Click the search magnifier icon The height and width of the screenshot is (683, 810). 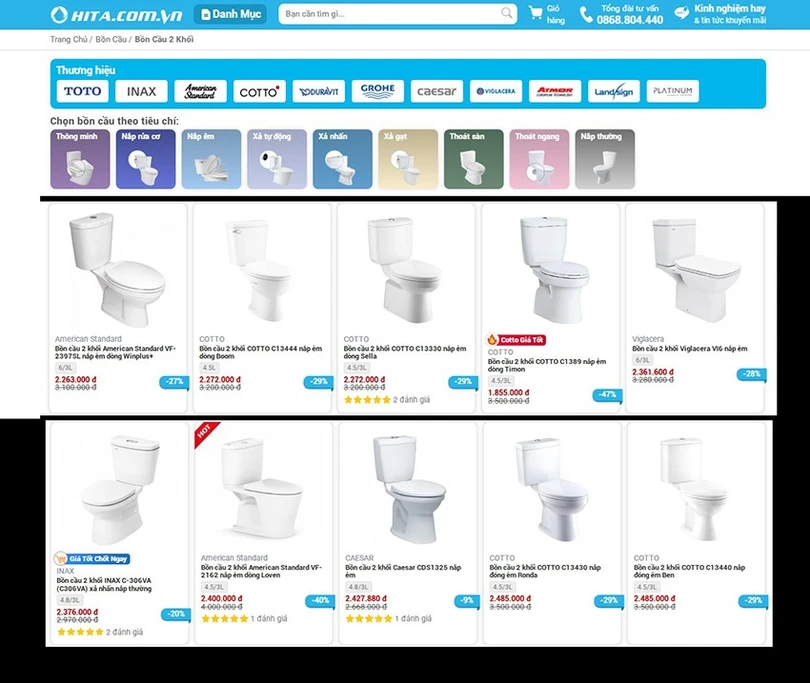(507, 13)
